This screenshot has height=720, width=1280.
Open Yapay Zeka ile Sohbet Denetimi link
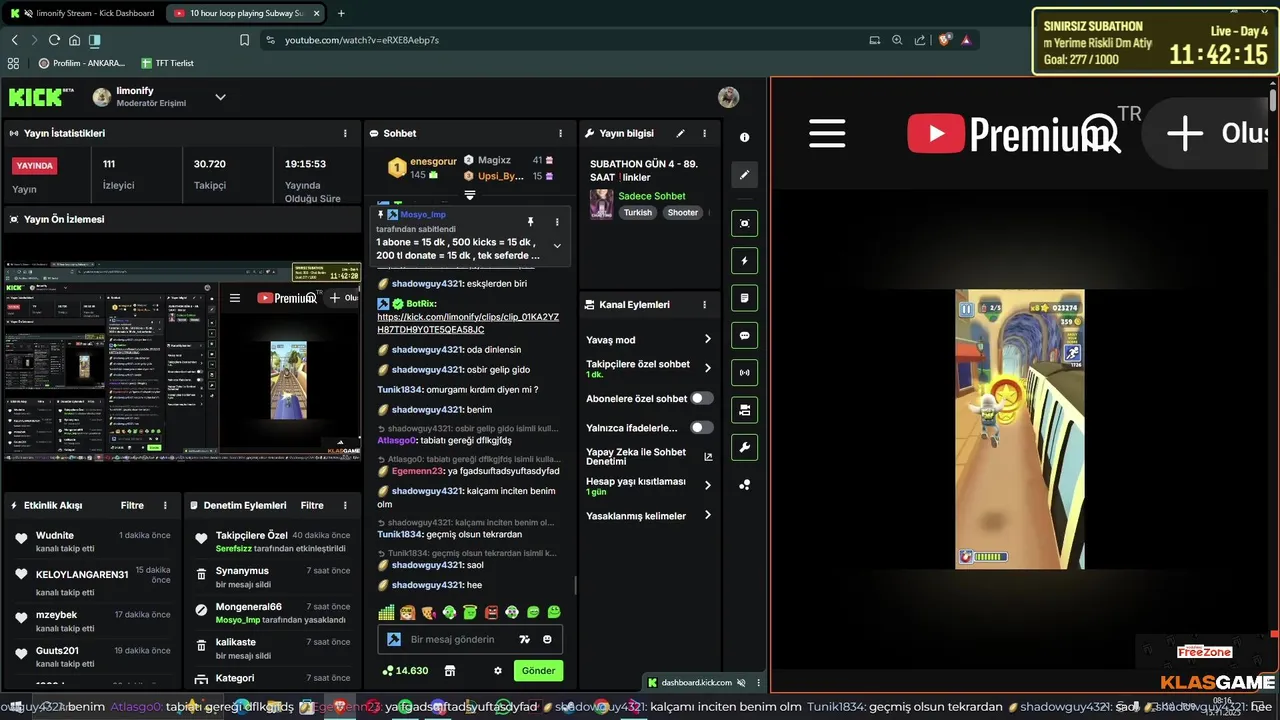coord(649,457)
